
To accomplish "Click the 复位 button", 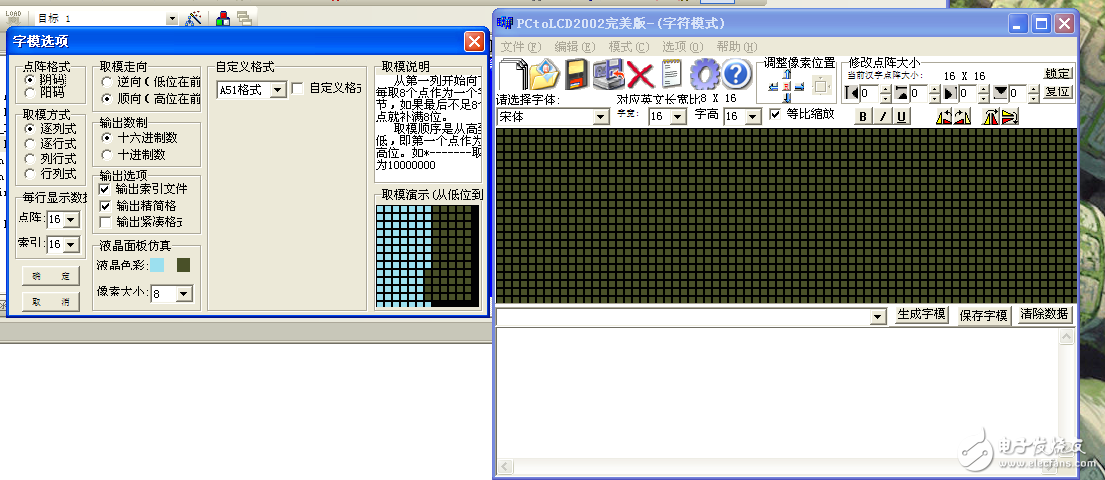I will [1057, 92].
